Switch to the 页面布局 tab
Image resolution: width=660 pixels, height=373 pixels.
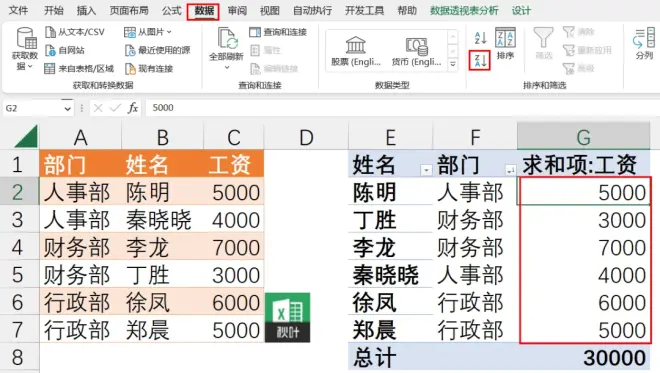click(x=129, y=11)
